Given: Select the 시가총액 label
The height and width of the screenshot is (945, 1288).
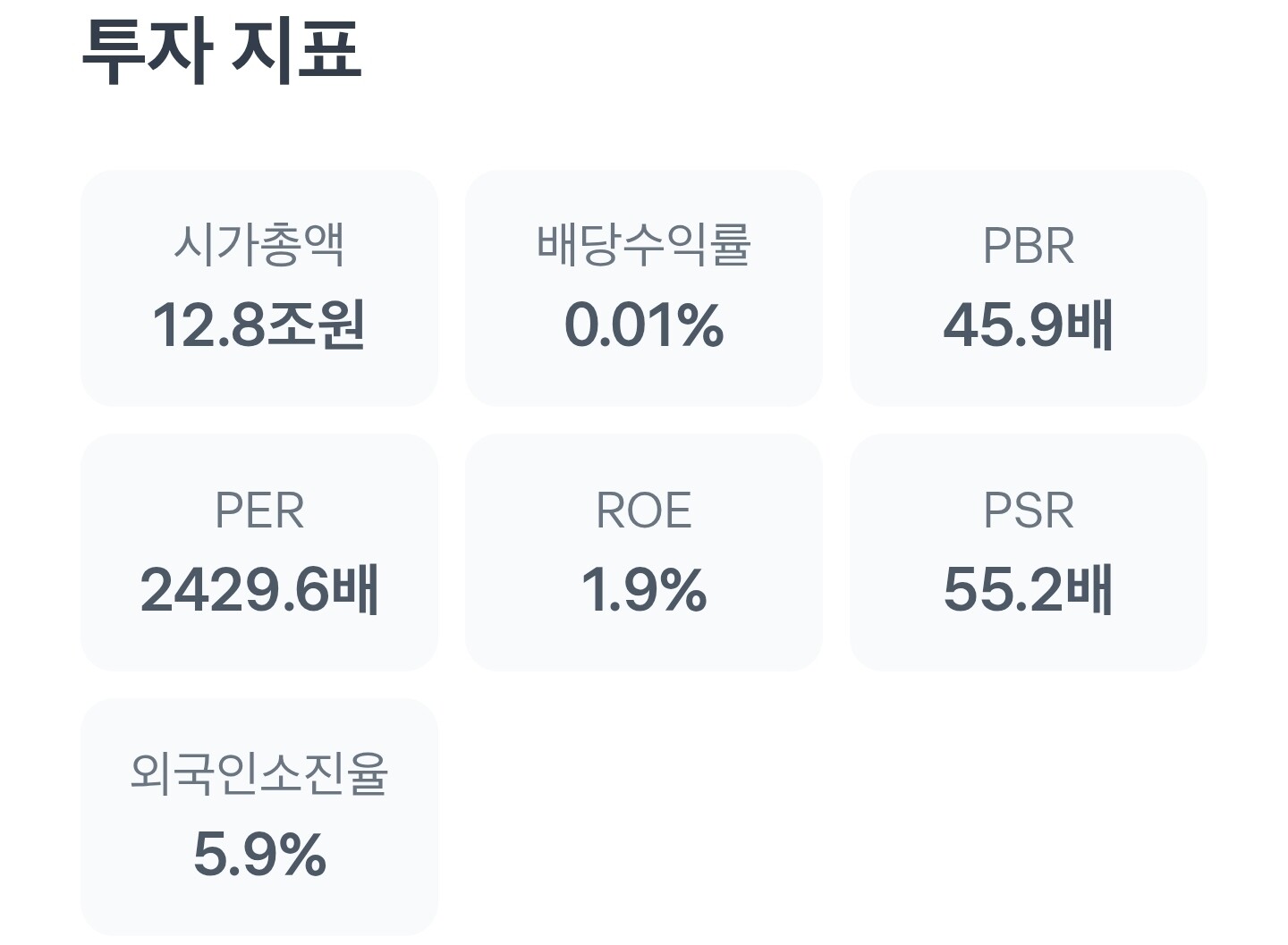Looking at the screenshot, I should coord(258,244).
